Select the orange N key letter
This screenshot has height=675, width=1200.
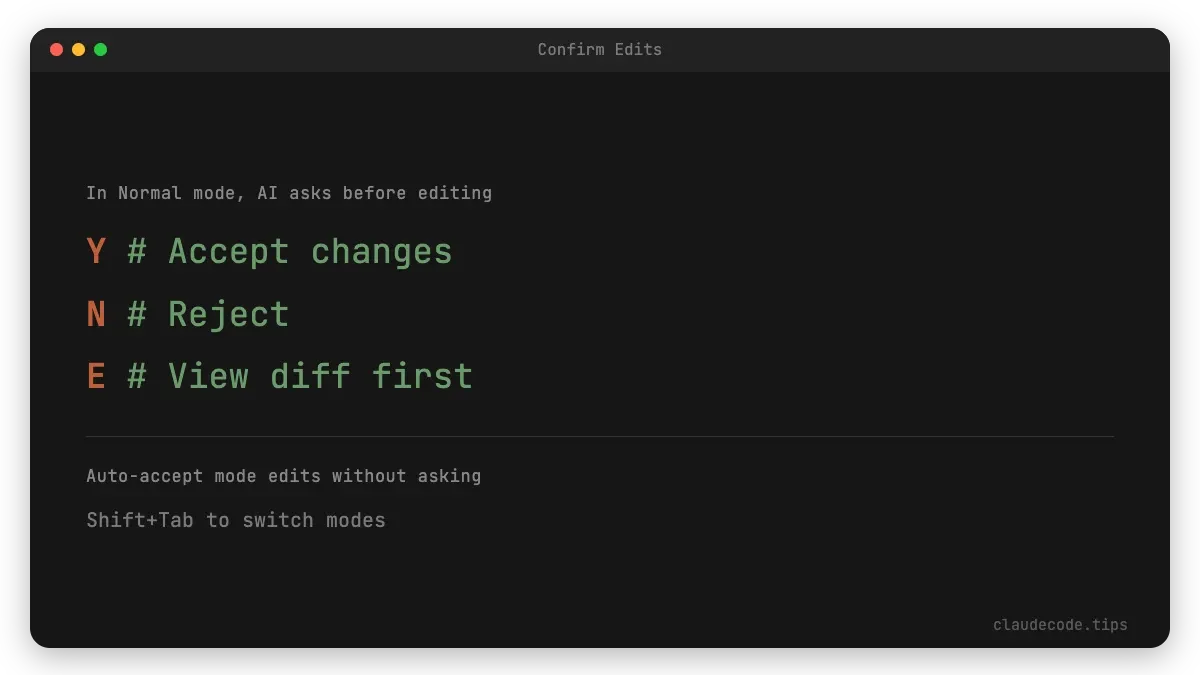coord(96,315)
